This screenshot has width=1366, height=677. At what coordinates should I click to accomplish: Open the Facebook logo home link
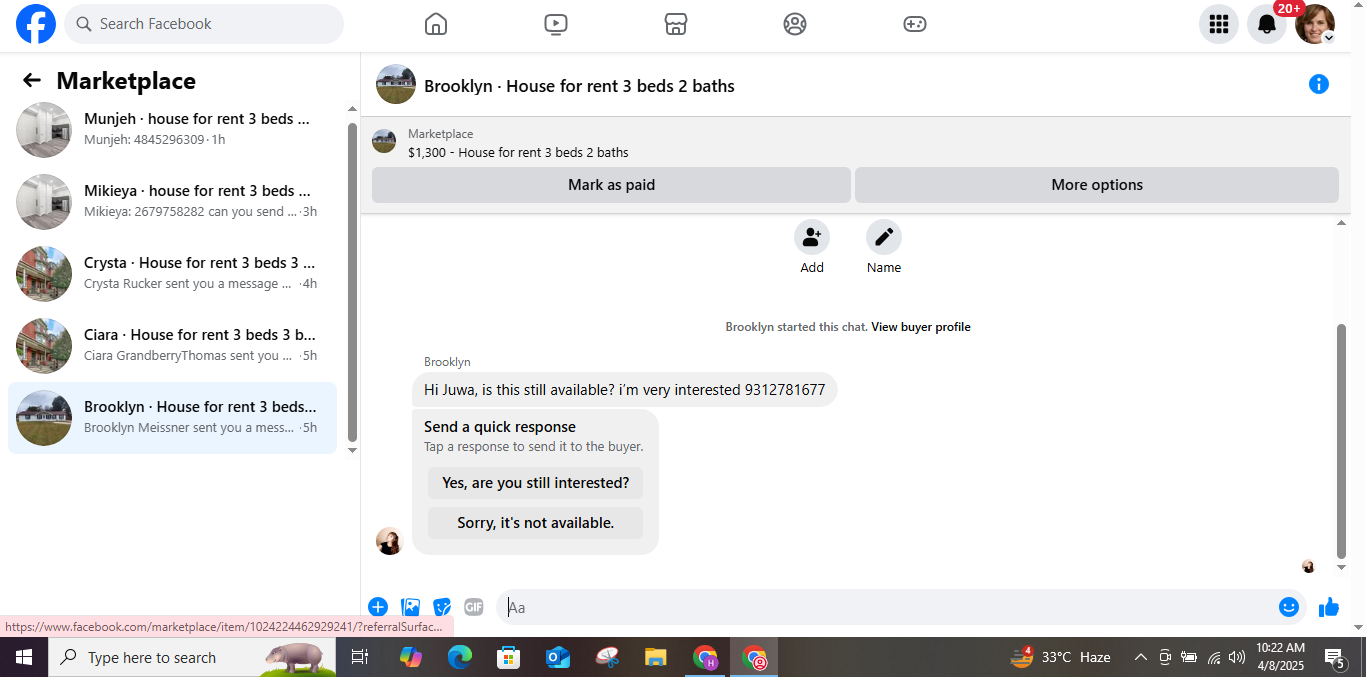(x=36, y=24)
